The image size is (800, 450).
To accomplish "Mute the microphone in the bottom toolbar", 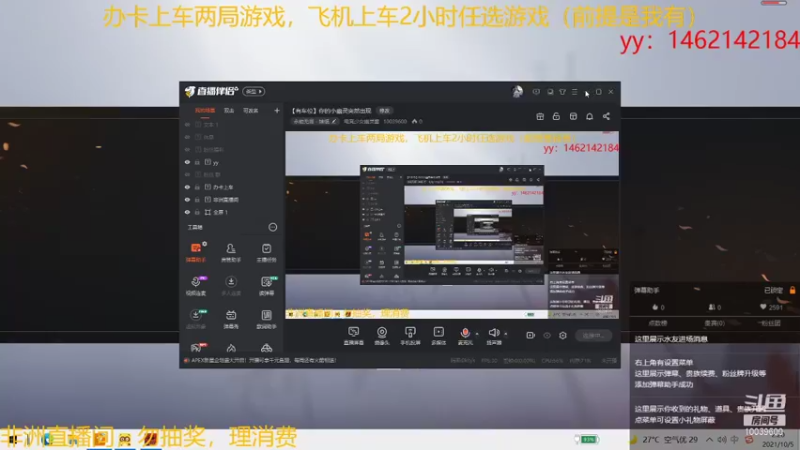I will (465, 336).
